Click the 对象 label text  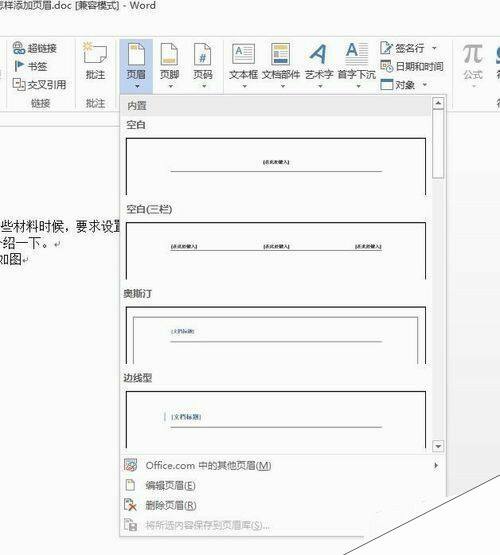[405, 85]
